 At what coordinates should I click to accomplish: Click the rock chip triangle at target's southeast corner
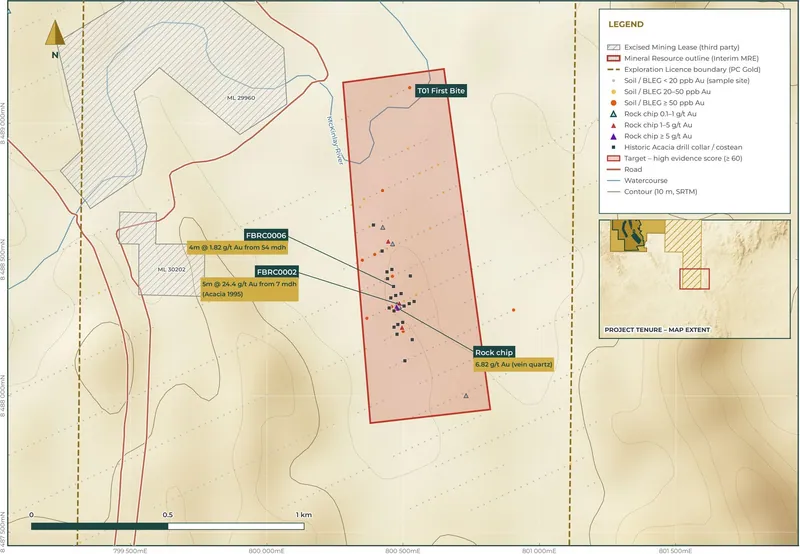(466, 395)
